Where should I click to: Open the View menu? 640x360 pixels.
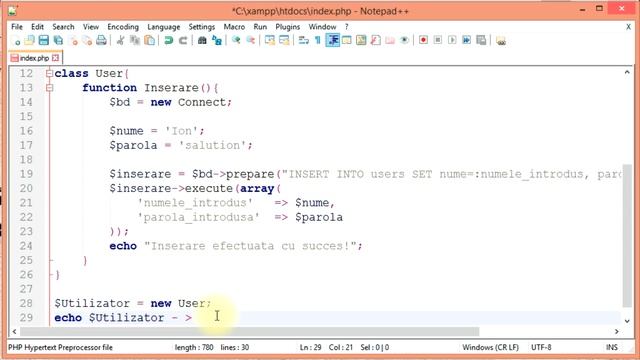pos(91,27)
